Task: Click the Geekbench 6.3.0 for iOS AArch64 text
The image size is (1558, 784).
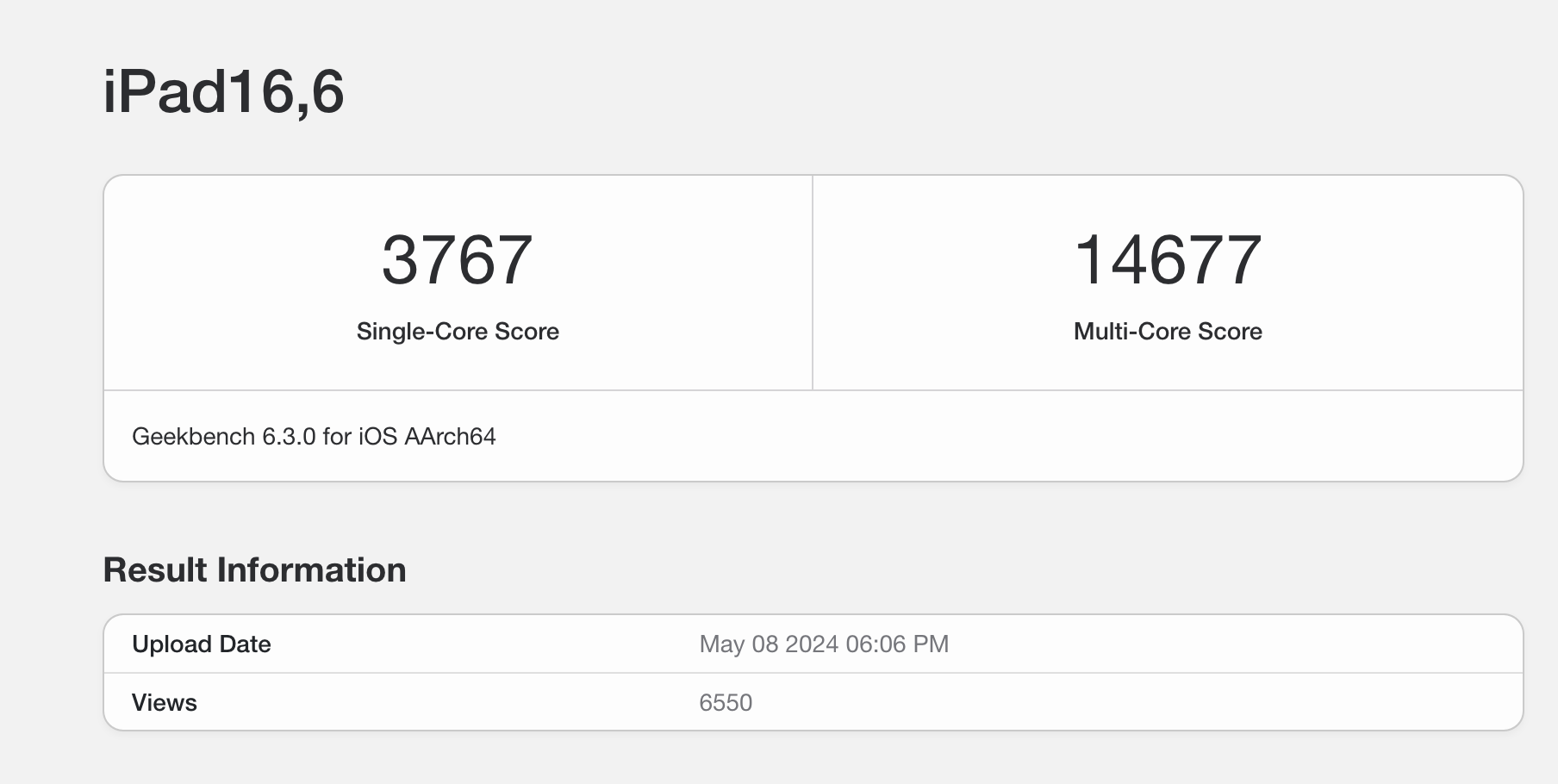Action: (314, 437)
